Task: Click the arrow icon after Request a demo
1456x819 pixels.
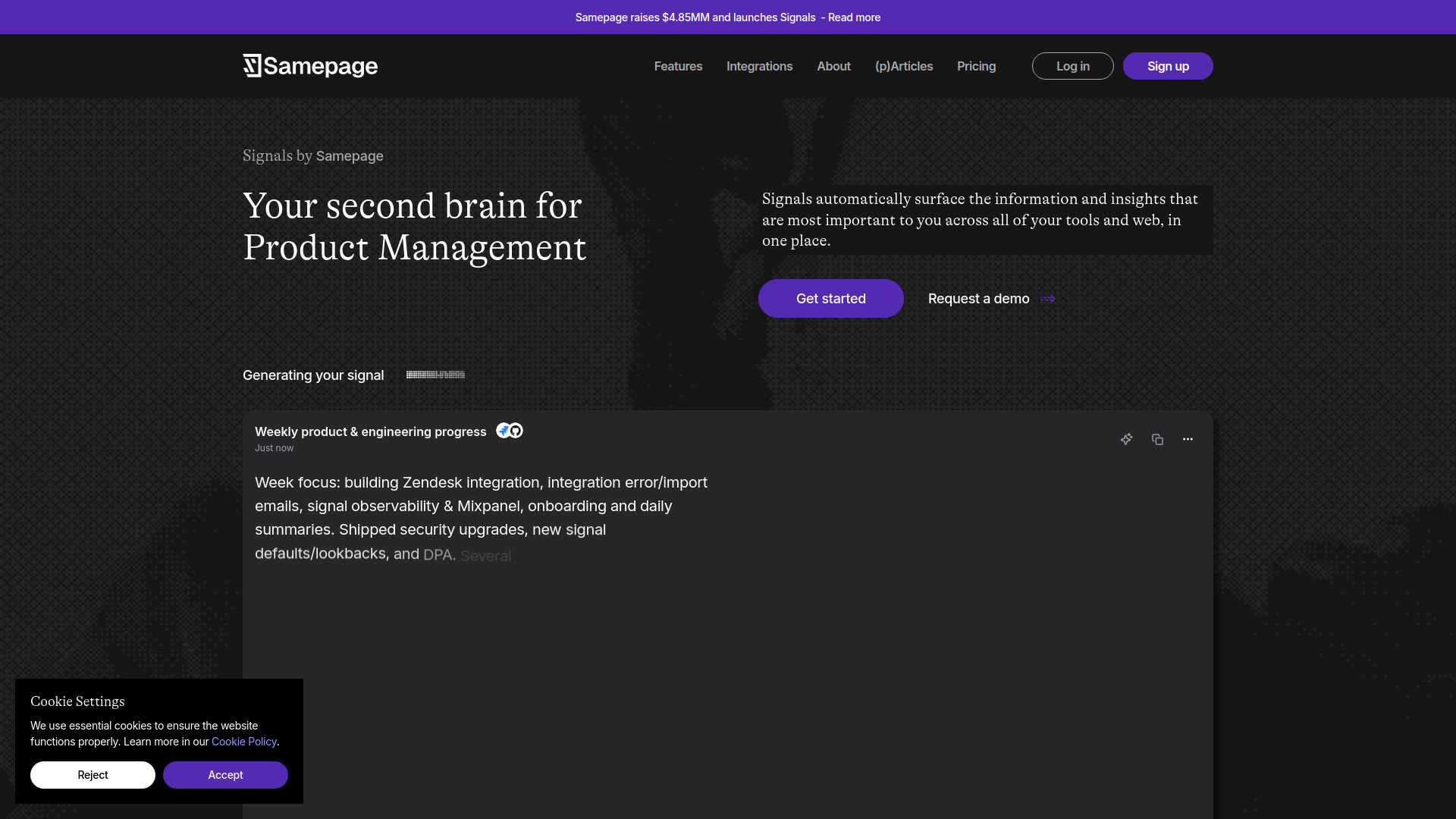Action: [1048, 299]
